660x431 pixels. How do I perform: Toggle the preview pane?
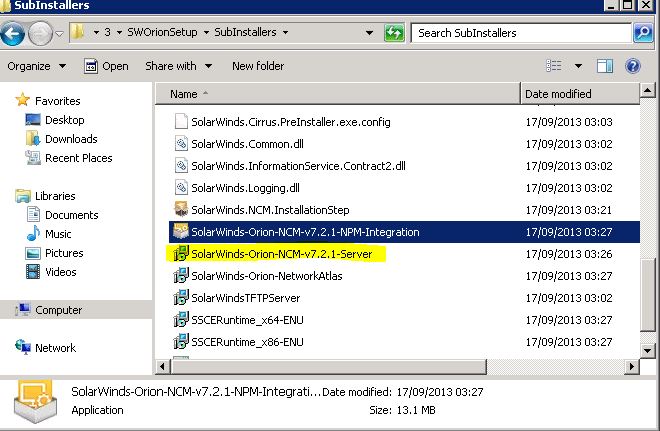pos(605,66)
